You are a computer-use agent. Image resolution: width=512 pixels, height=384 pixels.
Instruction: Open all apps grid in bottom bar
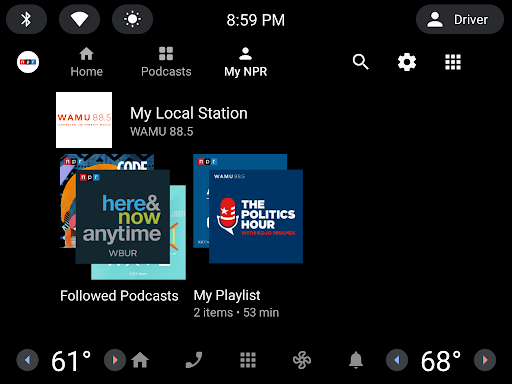tap(248, 360)
